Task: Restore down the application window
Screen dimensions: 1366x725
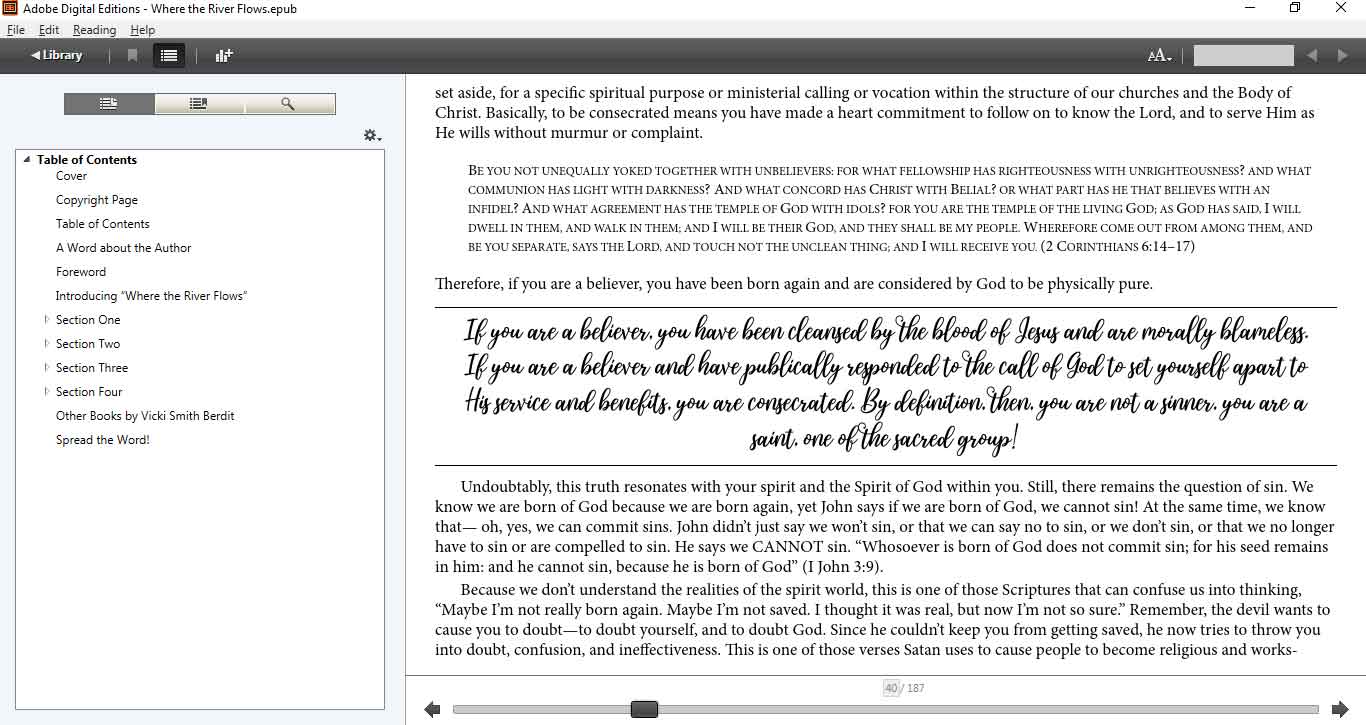Action: 1295,8
